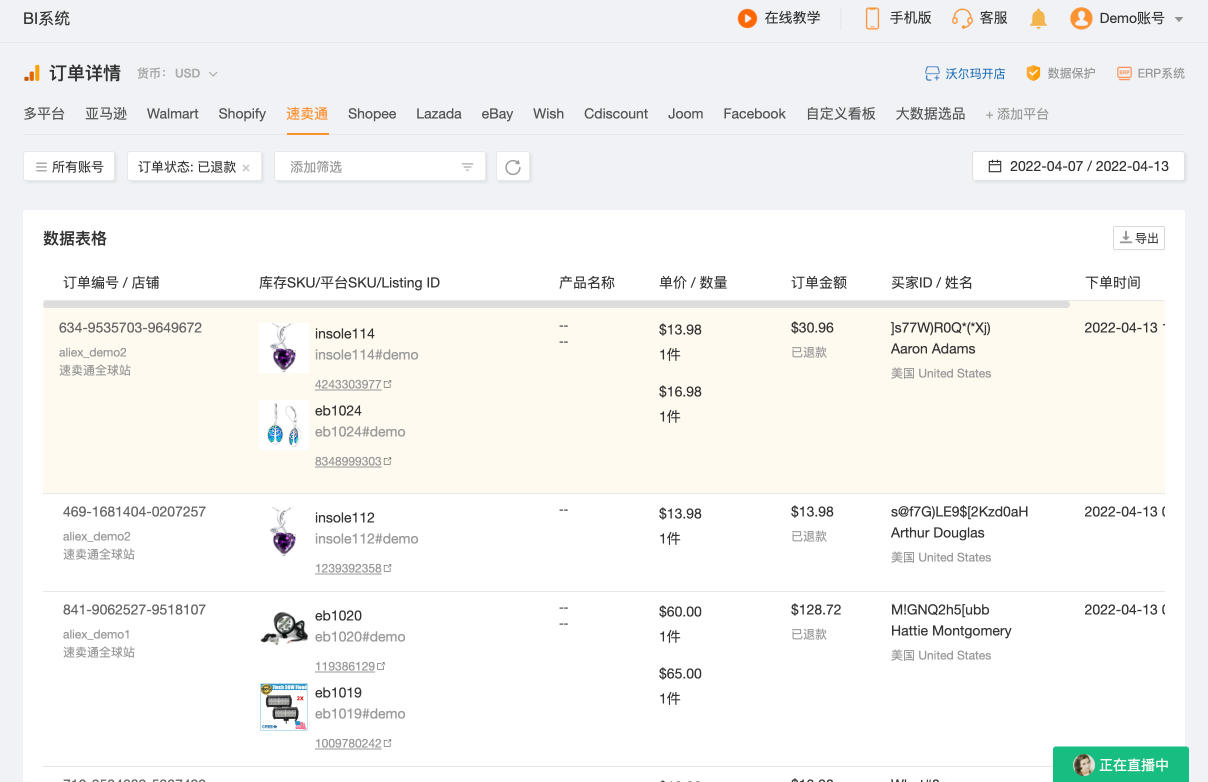Image resolution: width=1208 pixels, height=782 pixels.
Task: Expand the Demo account dropdown
Action: pyautogui.click(x=1179, y=19)
